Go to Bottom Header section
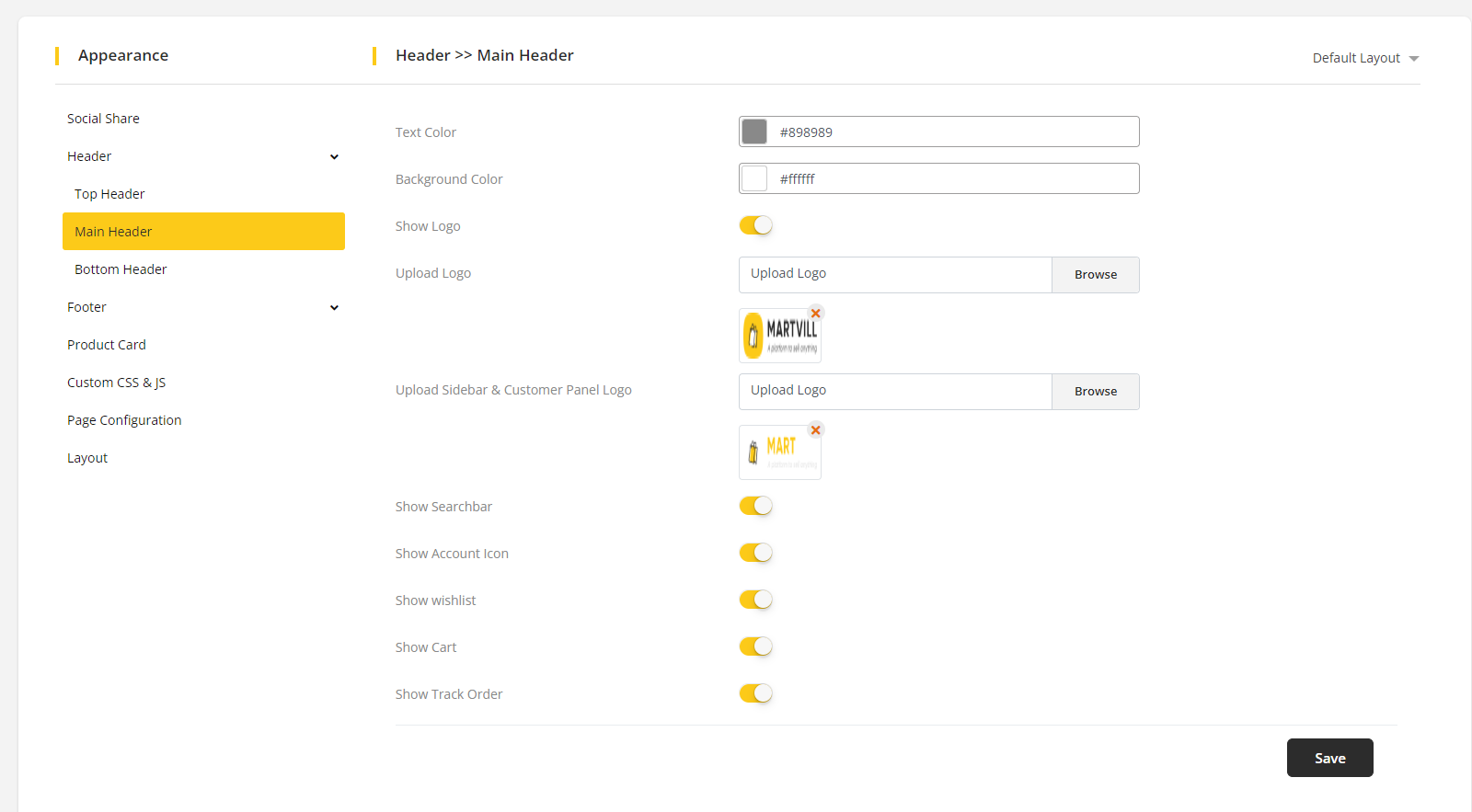Image resolution: width=1472 pixels, height=812 pixels. click(x=121, y=269)
